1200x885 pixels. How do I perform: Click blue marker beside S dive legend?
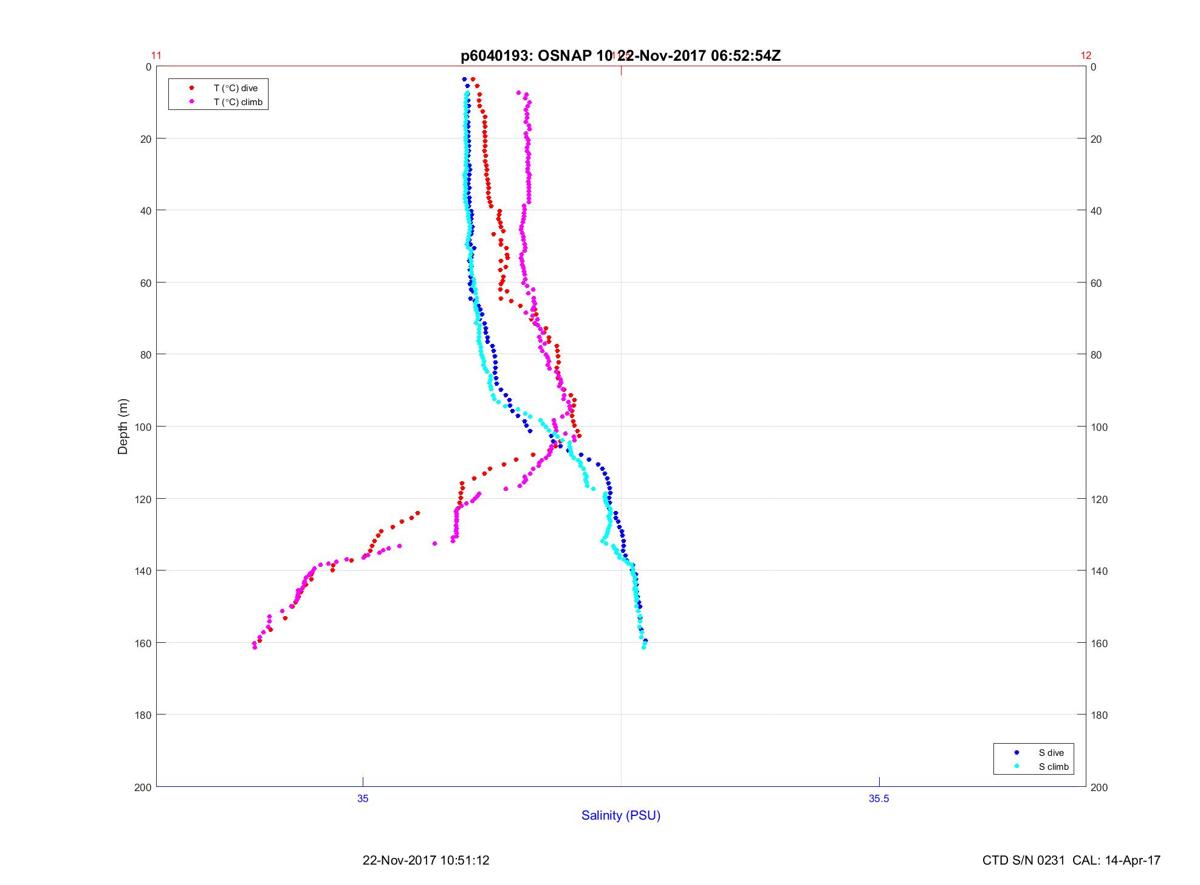(x=1016, y=752)
